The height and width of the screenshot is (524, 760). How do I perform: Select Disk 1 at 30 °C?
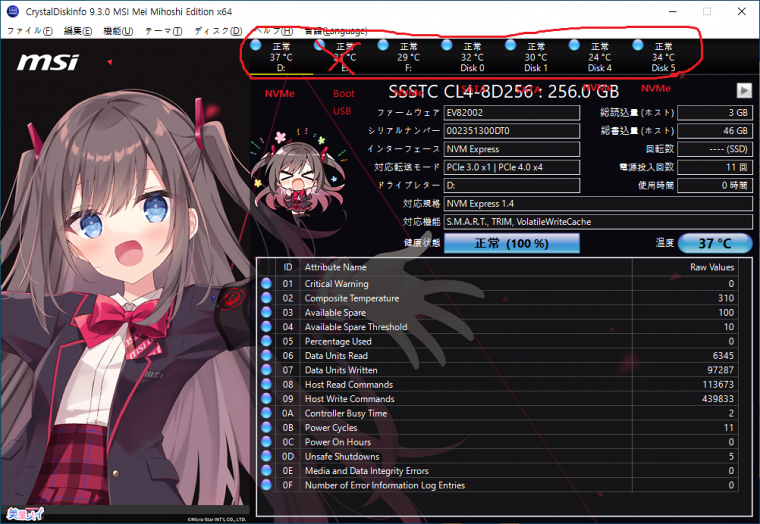click(x=536, y=57)
